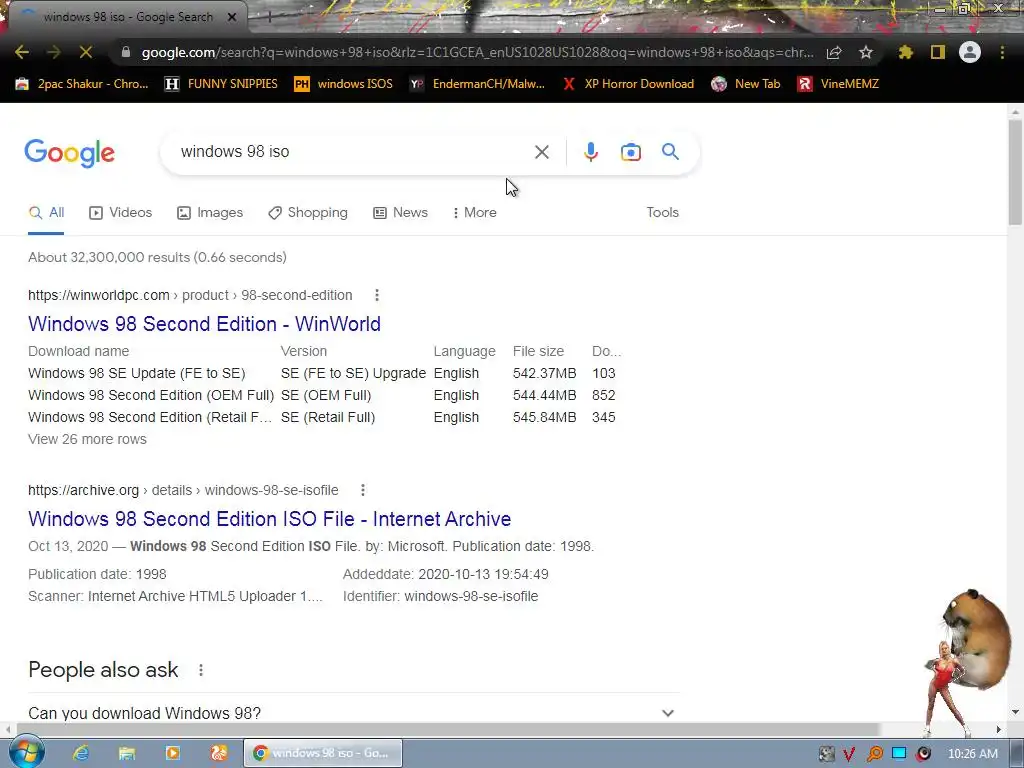Viewport: 1024px width, 768px height.
Task: Click the red V tray icon
Action: [x=850, y=754]
